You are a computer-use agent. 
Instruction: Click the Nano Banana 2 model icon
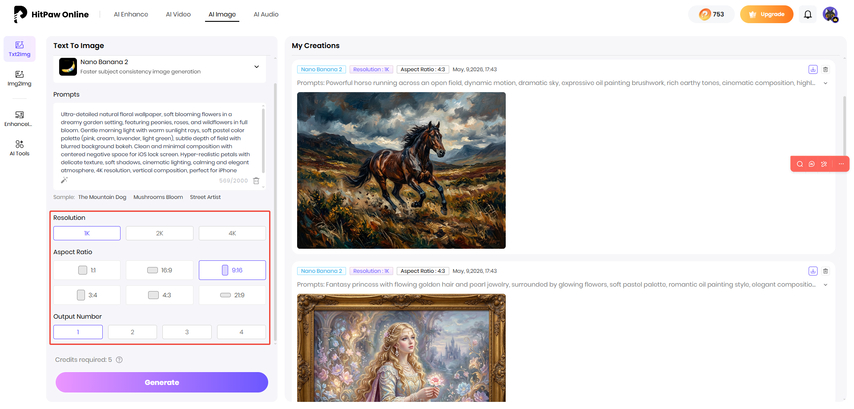[x=68, y=66]
